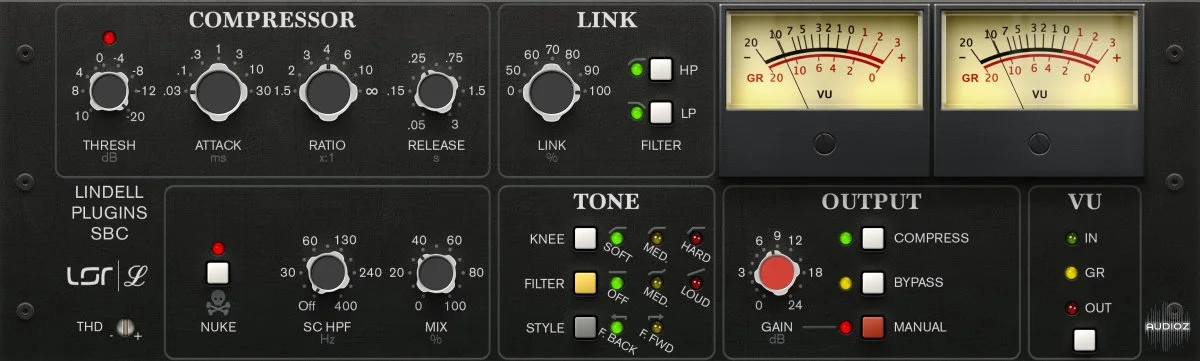
Task: Click the HARD knee LED indicator
Action: click(696, 238)
